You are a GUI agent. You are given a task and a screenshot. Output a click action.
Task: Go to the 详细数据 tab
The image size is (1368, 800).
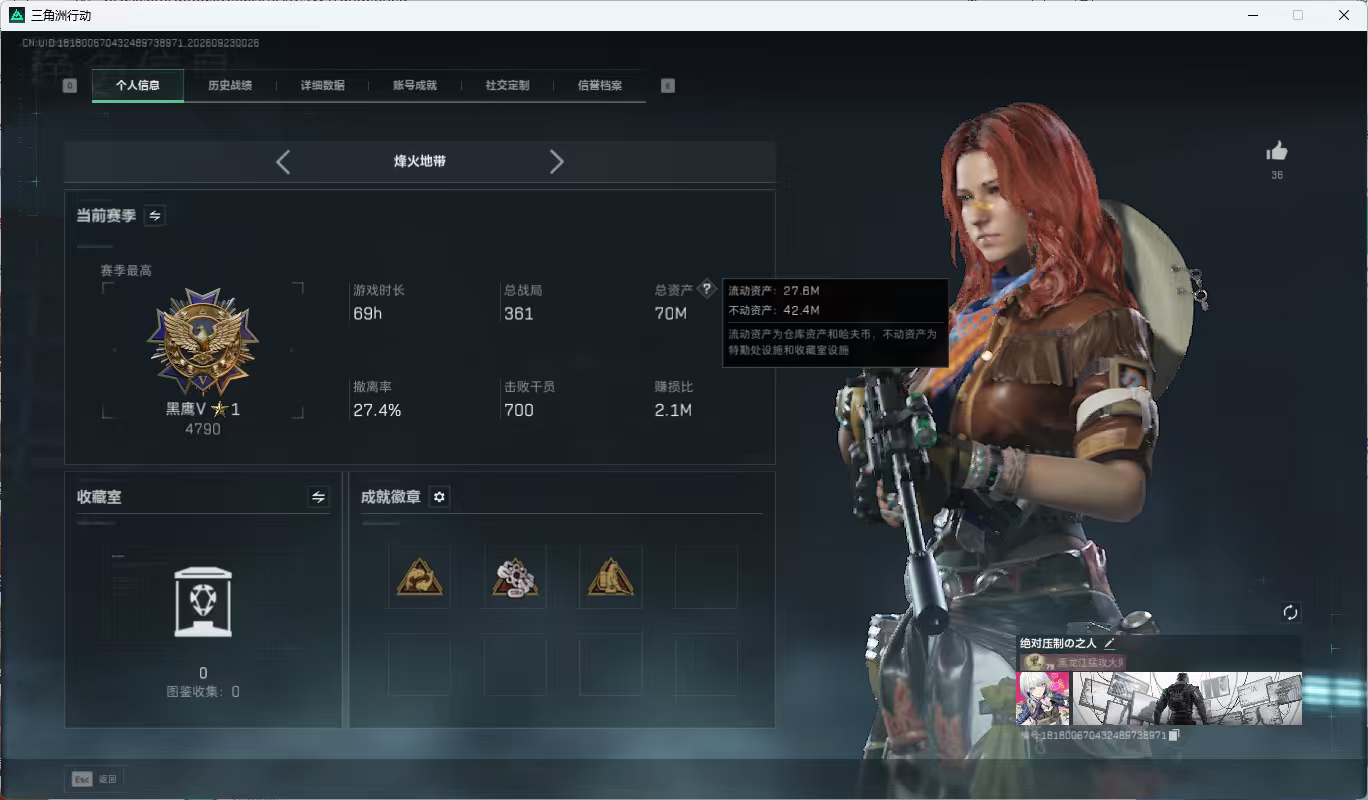(323, 86)
